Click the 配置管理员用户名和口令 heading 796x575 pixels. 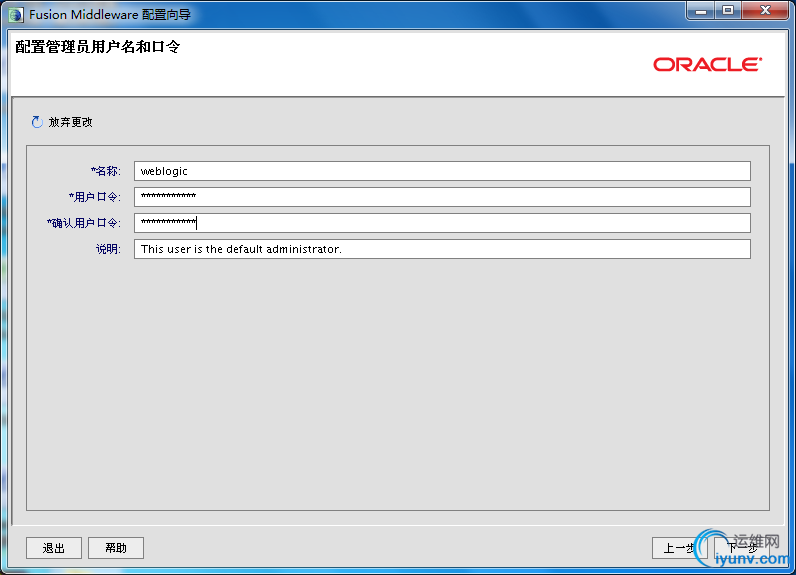pos(98,47)
